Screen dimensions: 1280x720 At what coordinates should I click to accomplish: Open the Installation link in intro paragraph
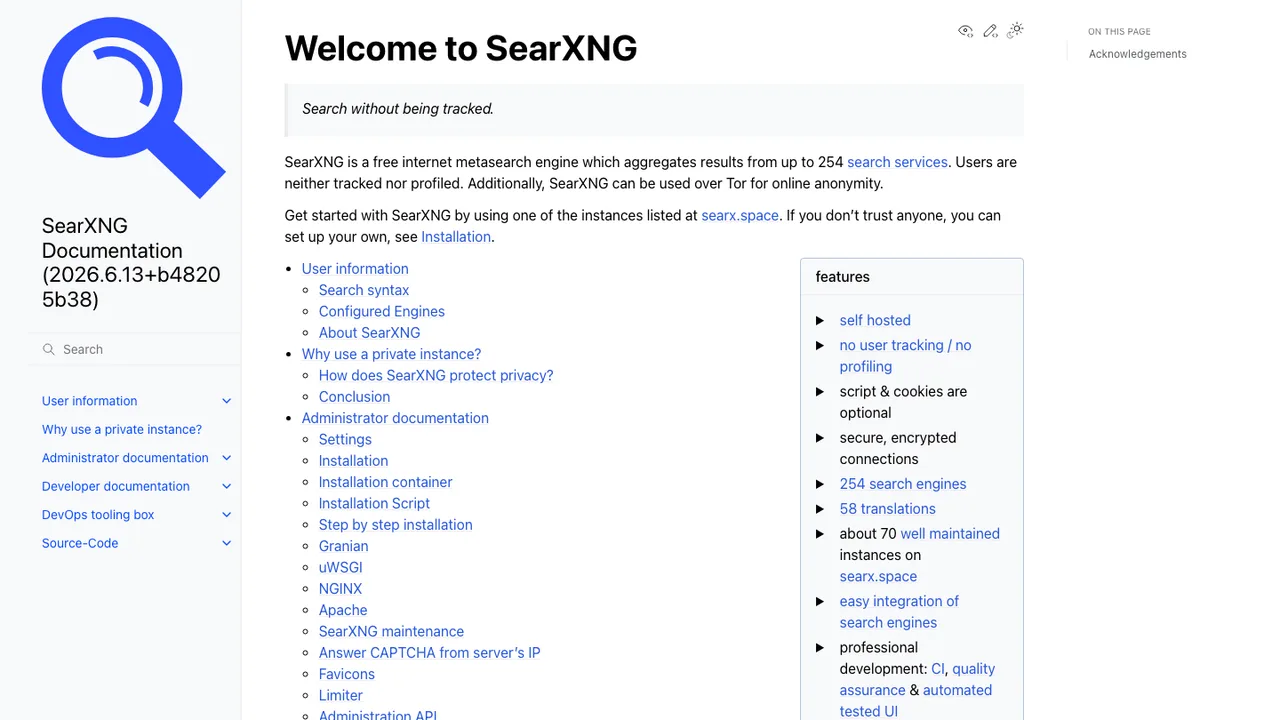pos(456,237)
